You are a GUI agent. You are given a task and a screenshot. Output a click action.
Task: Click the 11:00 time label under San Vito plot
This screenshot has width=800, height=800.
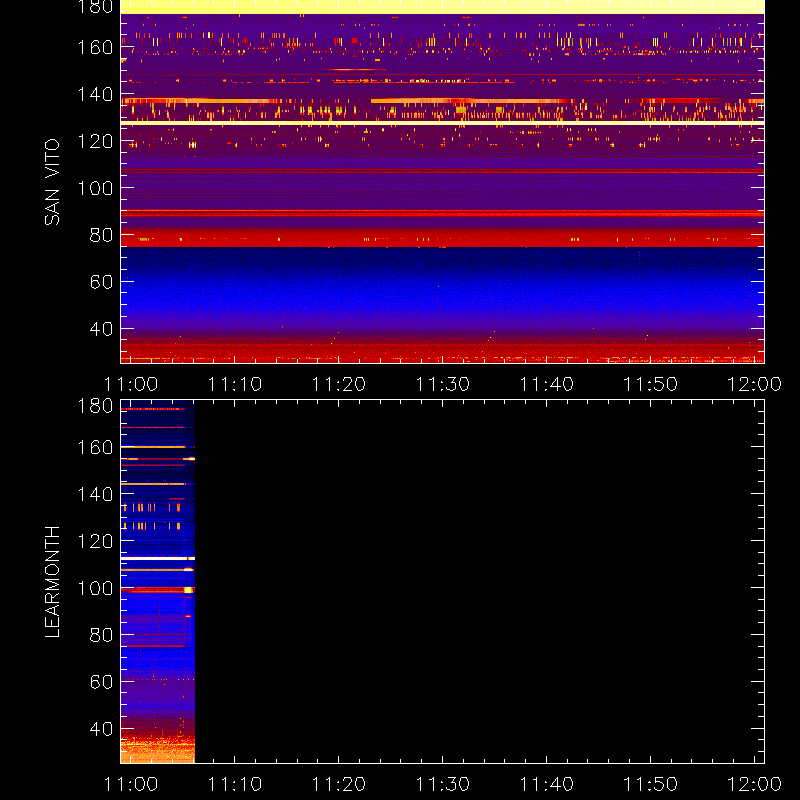[x=131, y=384]
